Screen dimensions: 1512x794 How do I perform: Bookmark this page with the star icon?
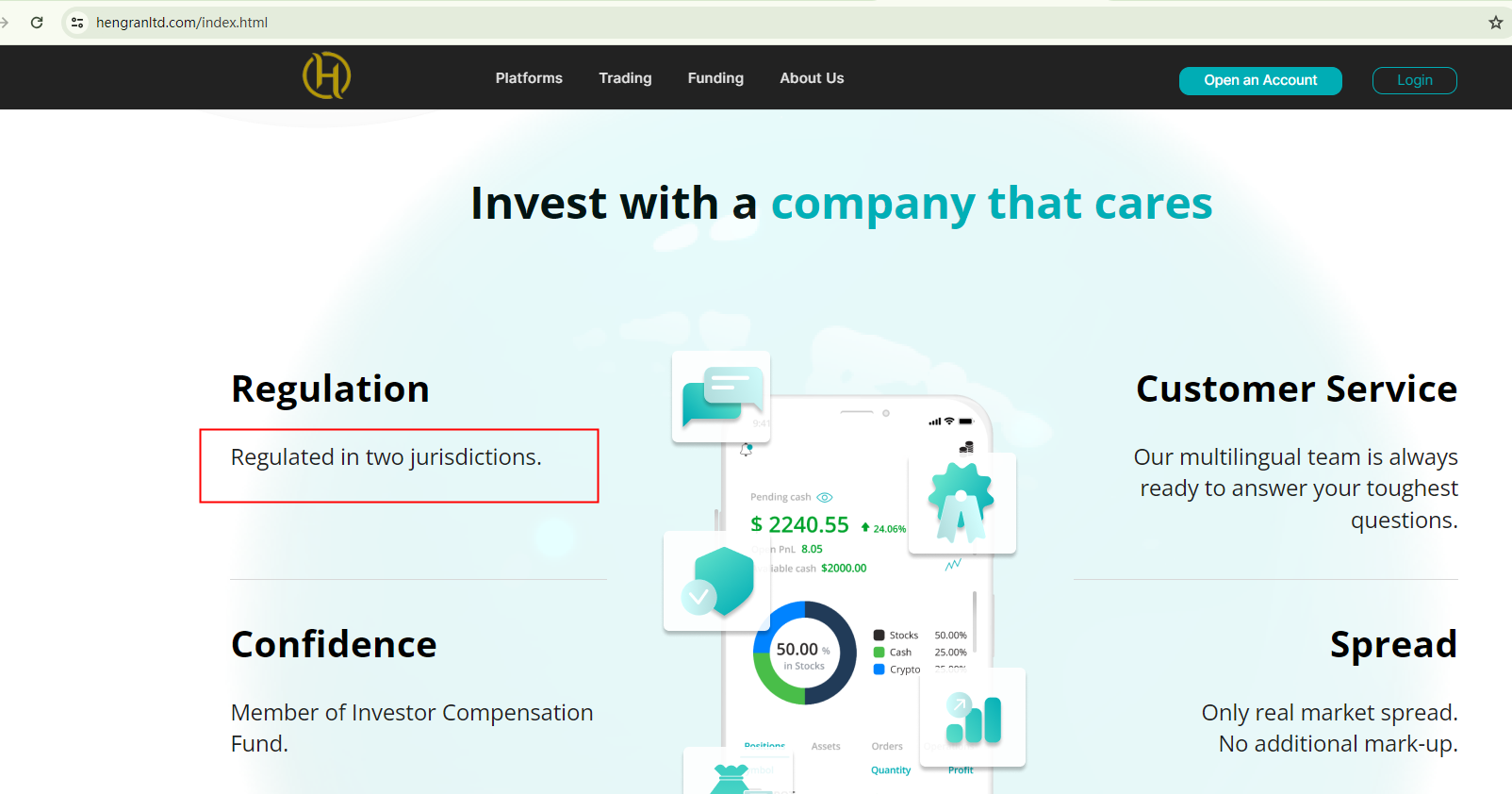(1495, 23)
